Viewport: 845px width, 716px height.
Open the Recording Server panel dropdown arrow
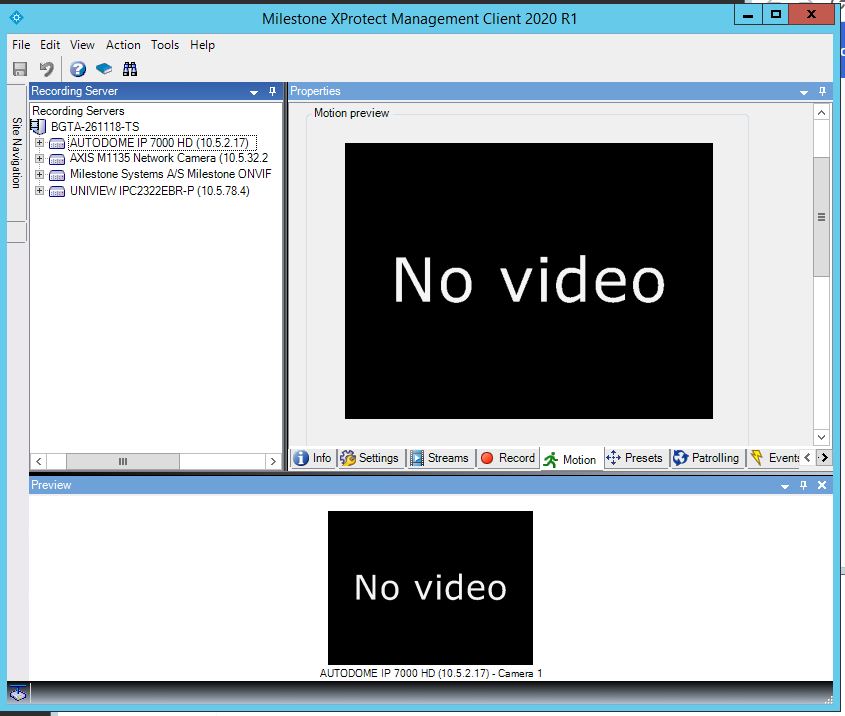click(x=254, y=92)
